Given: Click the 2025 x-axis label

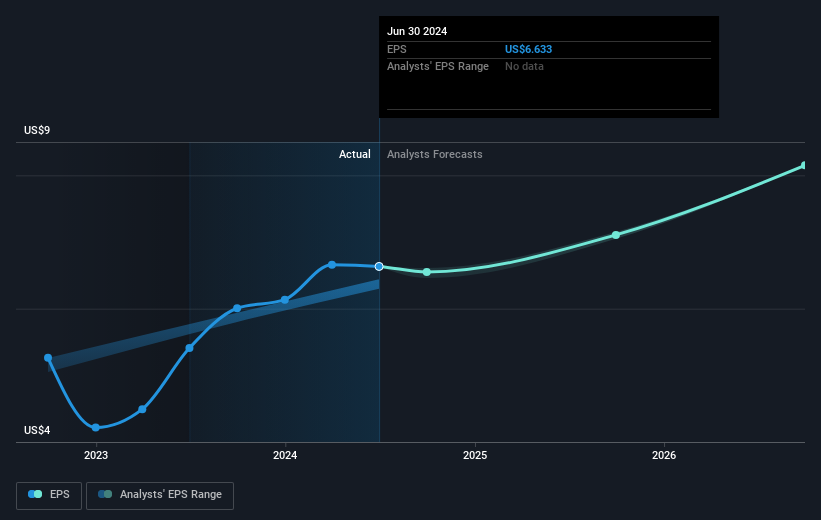Looking at the screenshot, I should click(x=475, y=456).
